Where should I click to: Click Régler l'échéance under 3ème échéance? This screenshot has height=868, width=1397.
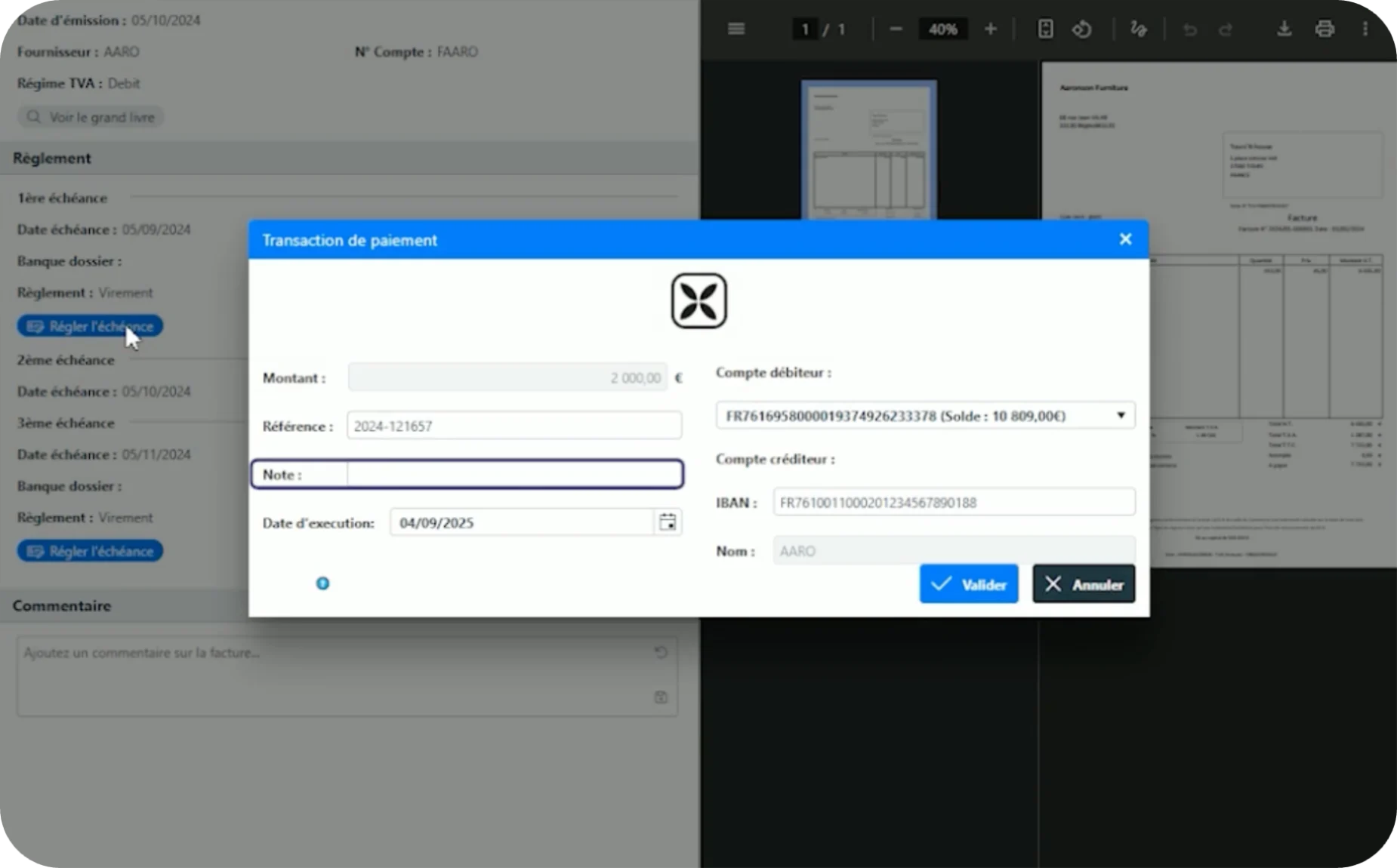click(90, 551)
